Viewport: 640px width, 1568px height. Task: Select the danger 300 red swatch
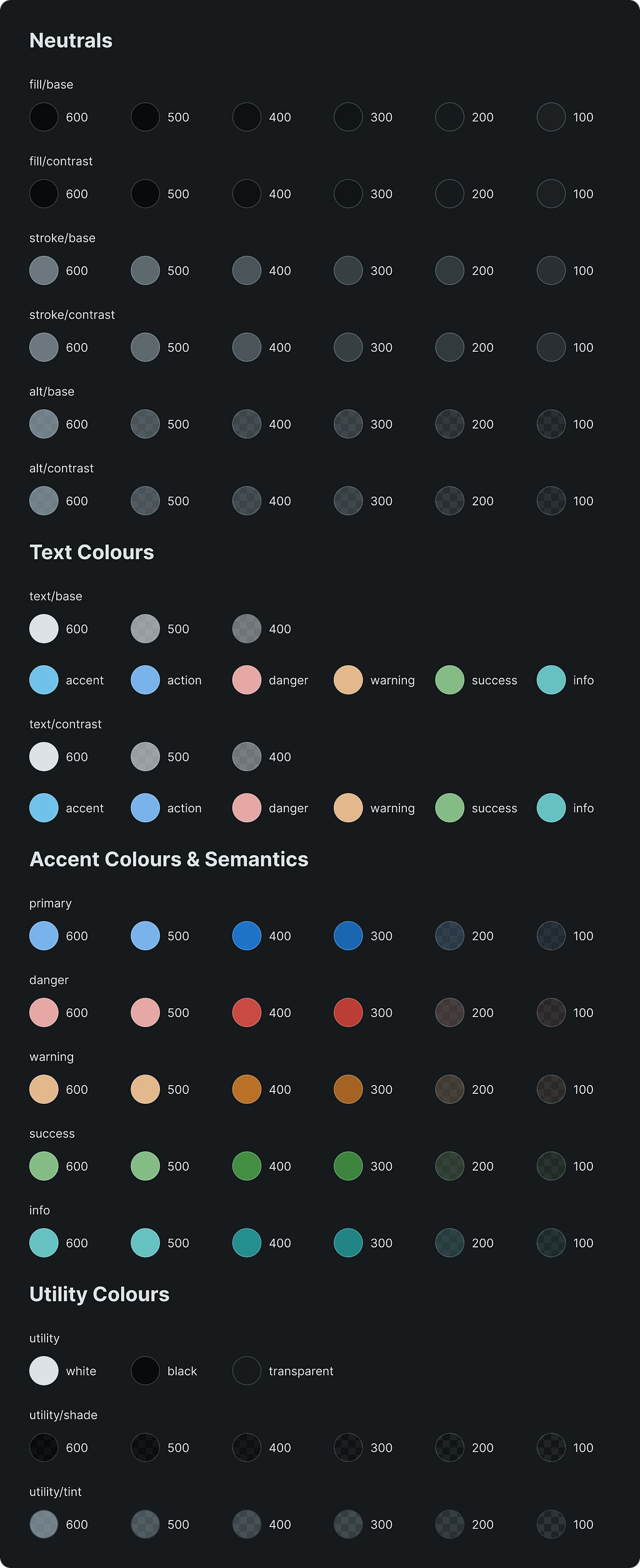tap(348, 1013)
